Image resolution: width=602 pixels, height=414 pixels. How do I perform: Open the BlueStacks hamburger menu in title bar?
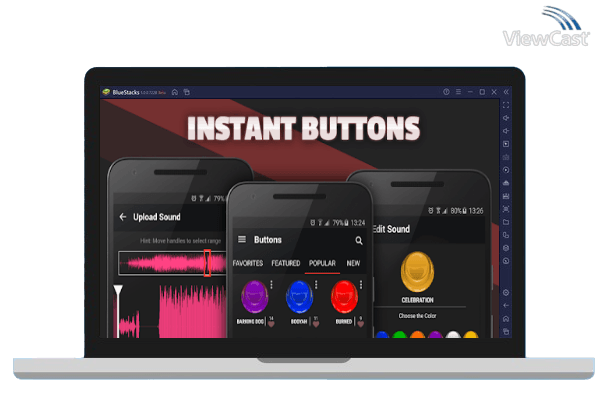[458, 92]
